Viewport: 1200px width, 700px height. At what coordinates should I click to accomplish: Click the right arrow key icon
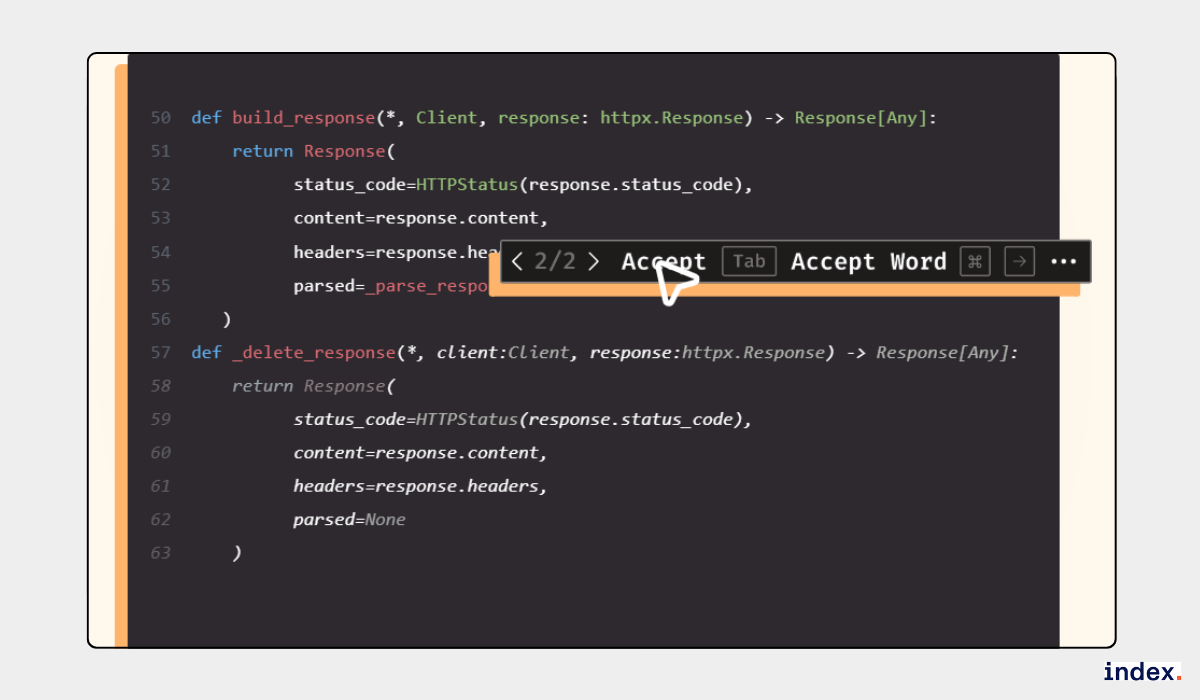[1018, 262]
